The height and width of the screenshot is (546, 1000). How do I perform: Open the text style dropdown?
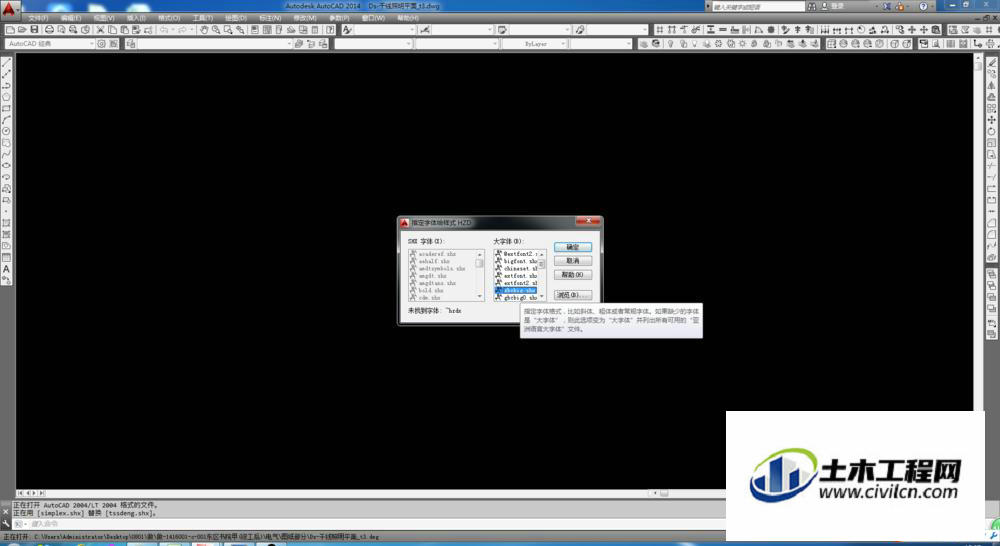click(385, 29)
